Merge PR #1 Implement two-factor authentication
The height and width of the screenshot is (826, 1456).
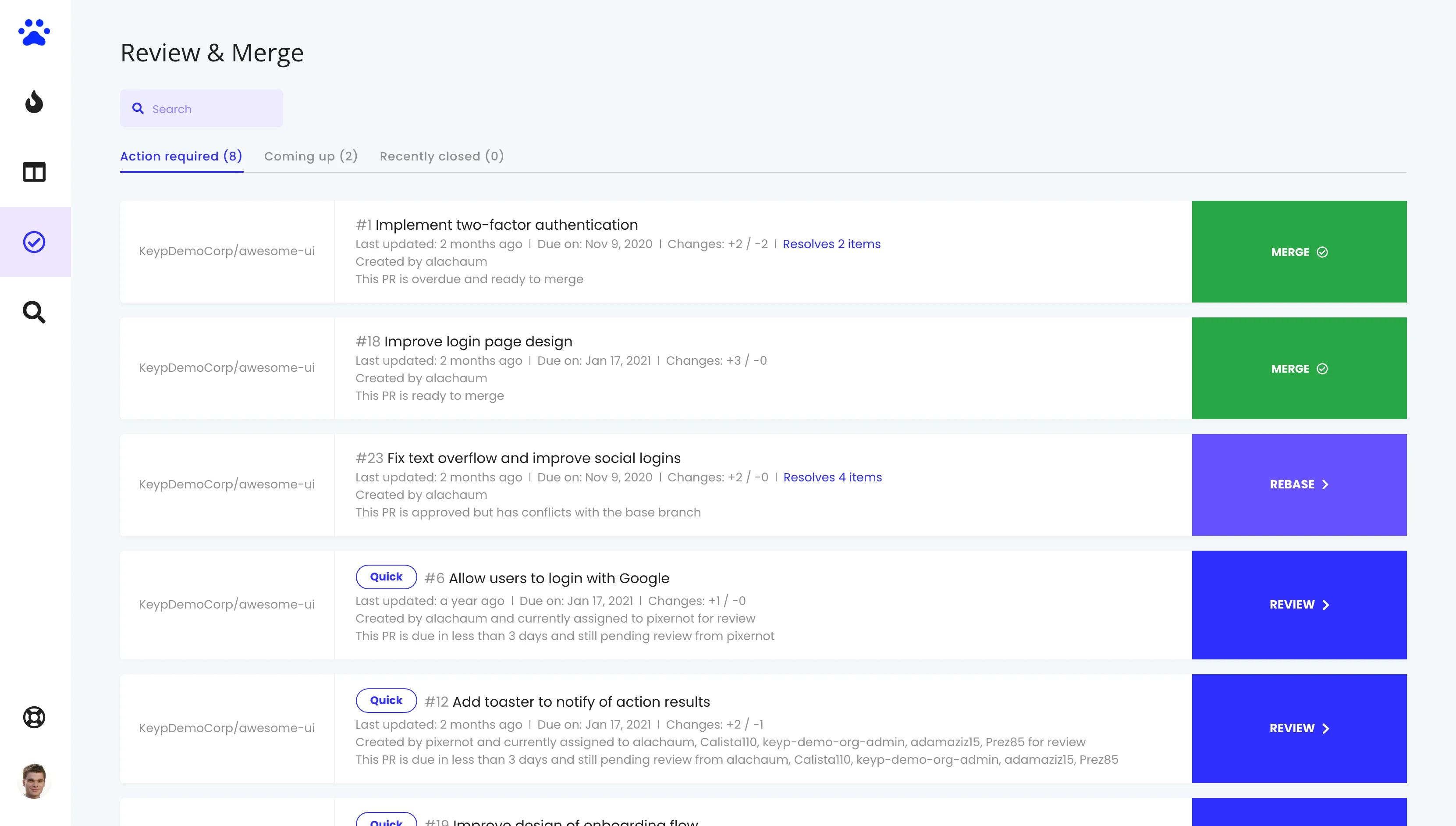tap(1300, 251)
